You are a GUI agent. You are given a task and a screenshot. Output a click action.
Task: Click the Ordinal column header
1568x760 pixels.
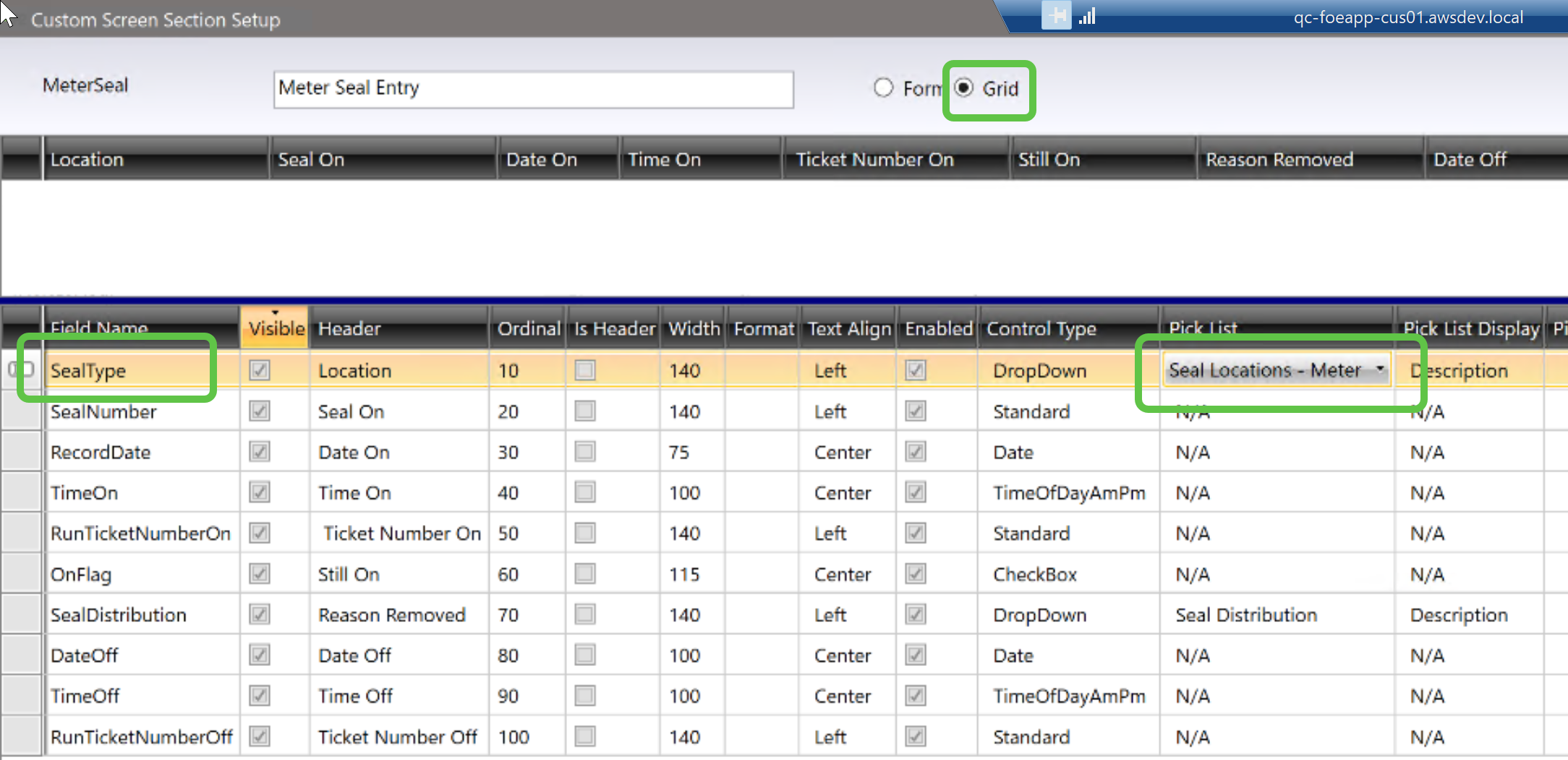[x=528, y=328]
